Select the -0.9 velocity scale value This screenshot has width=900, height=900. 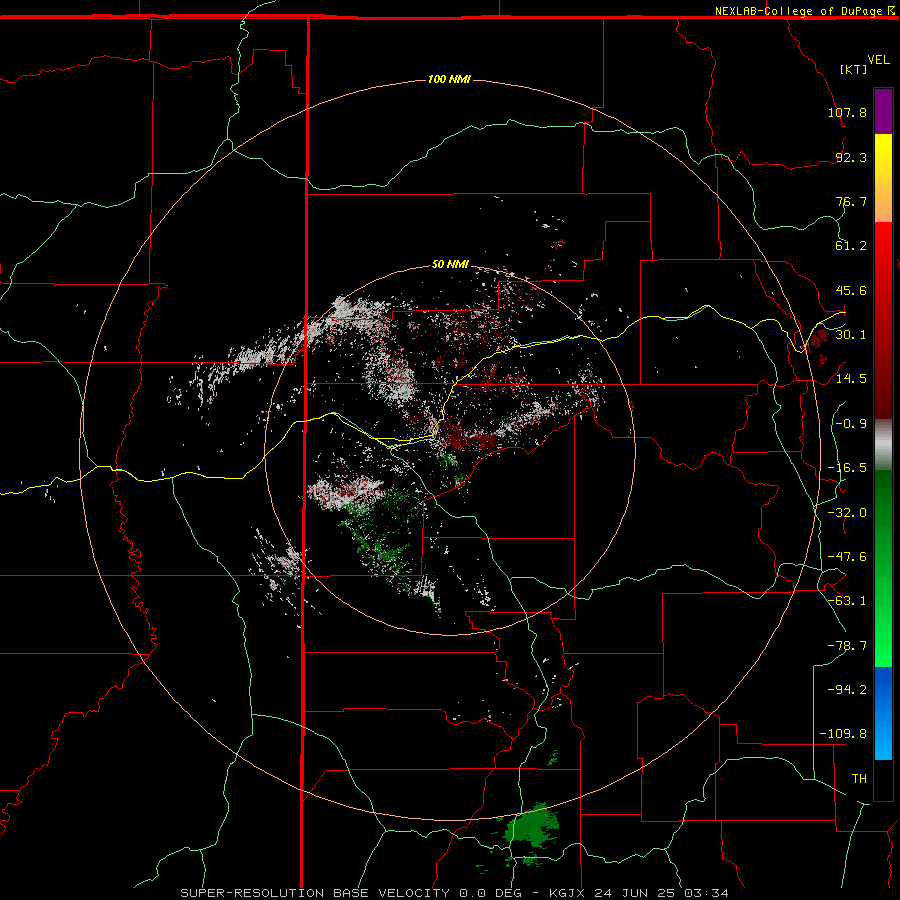[851, 424]
